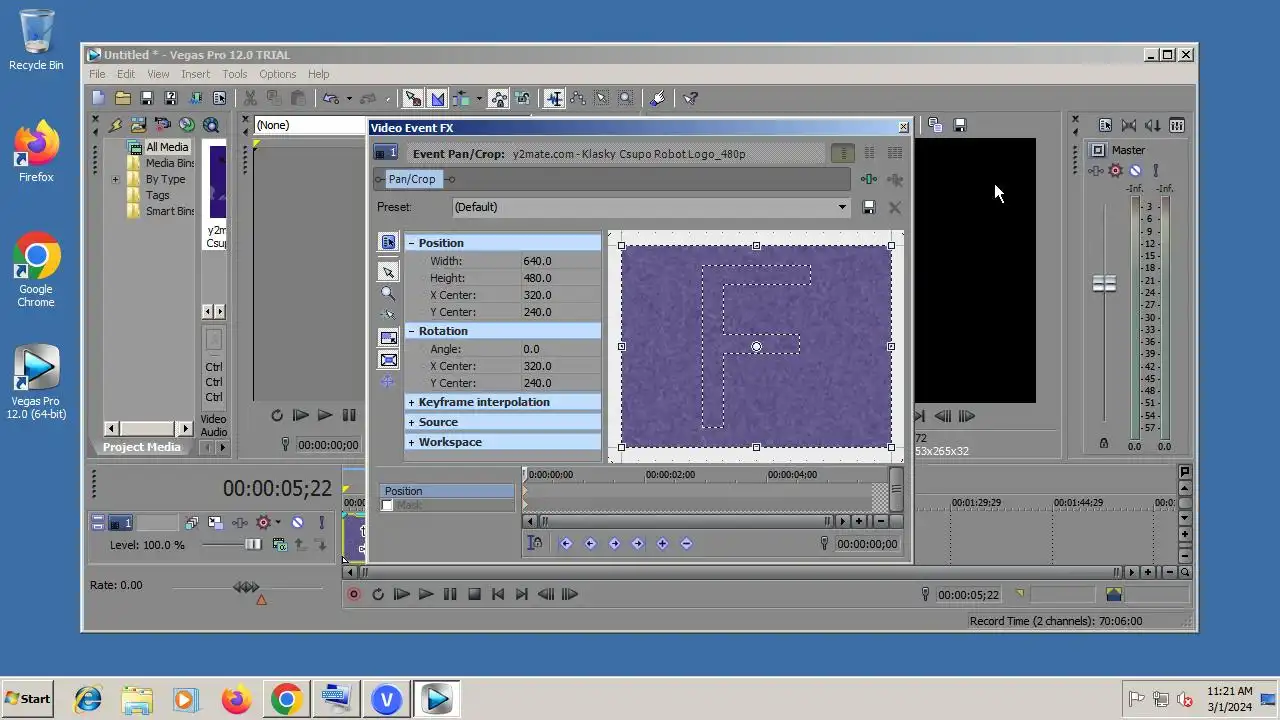The height and width of the screenshot is (720, 1280).
Task: Select the Normal Edit tool in toolbar
Action: (x=554, y=98)
